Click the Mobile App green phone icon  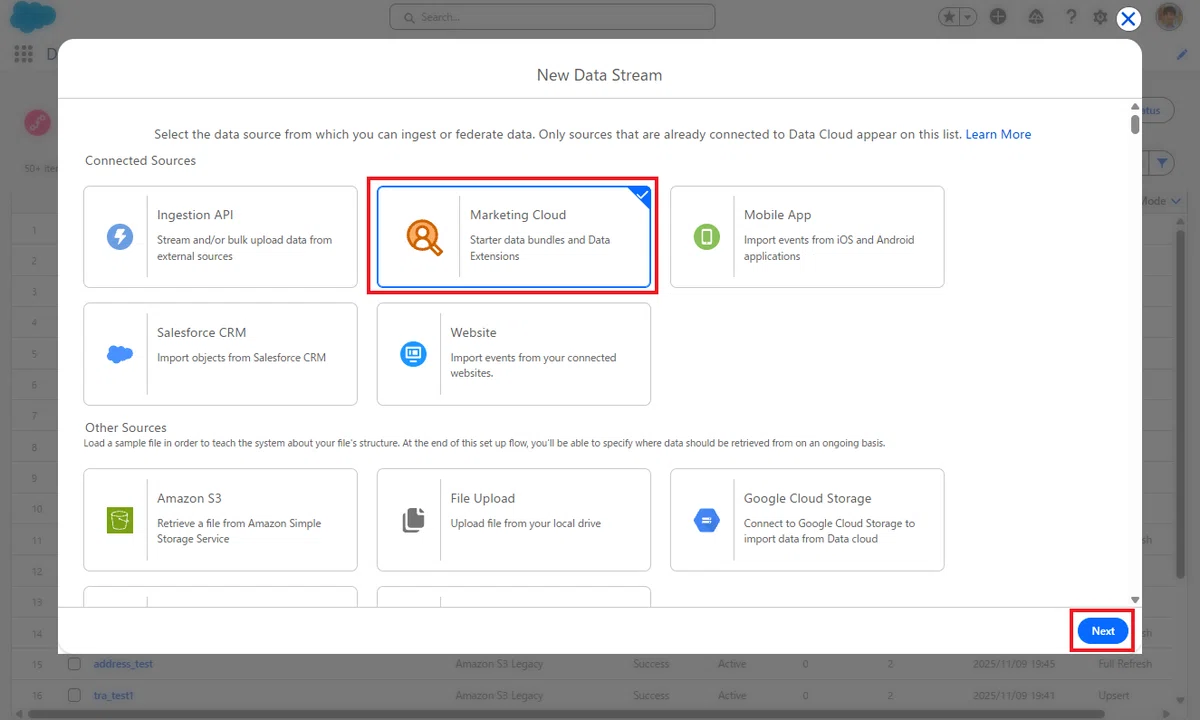point(707,237)
